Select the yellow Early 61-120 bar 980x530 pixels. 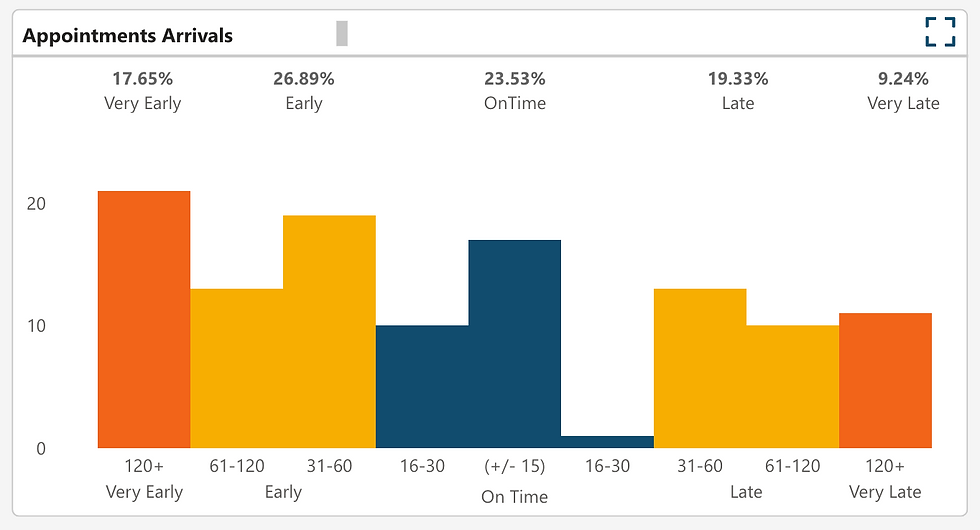click(236, 368)
